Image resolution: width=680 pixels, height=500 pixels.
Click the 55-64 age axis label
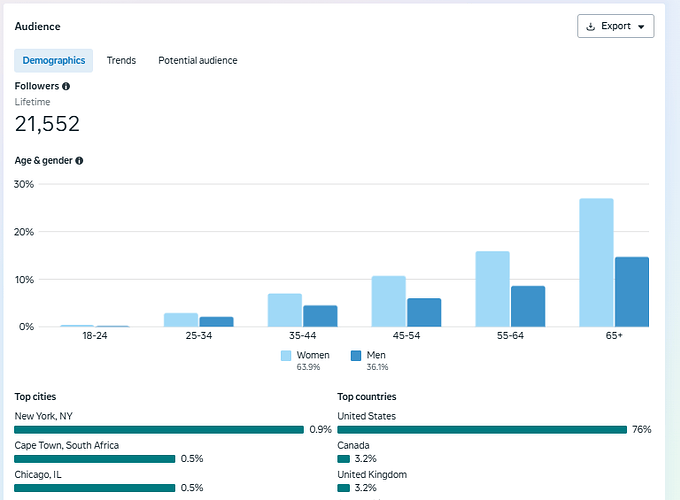tap(510, 336)
